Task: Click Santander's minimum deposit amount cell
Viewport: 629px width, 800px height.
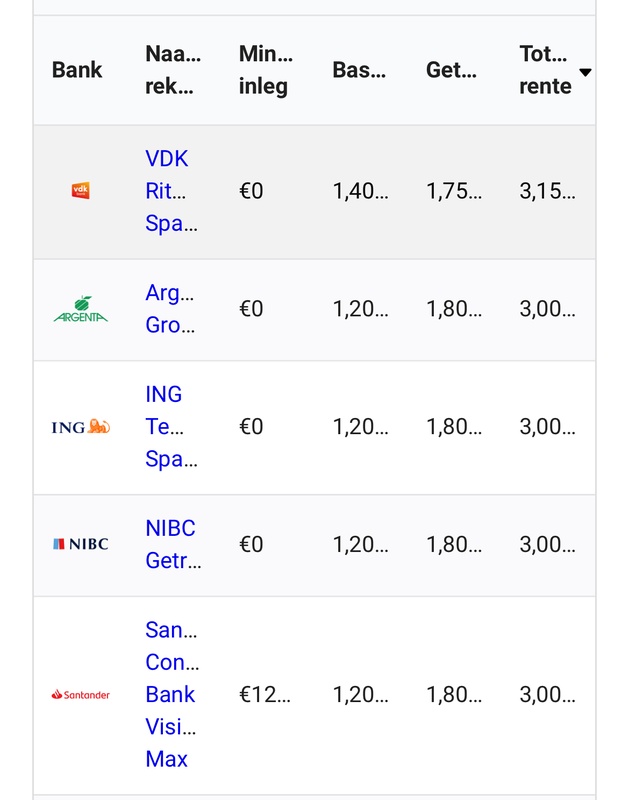Action: [x=265, y=694]
